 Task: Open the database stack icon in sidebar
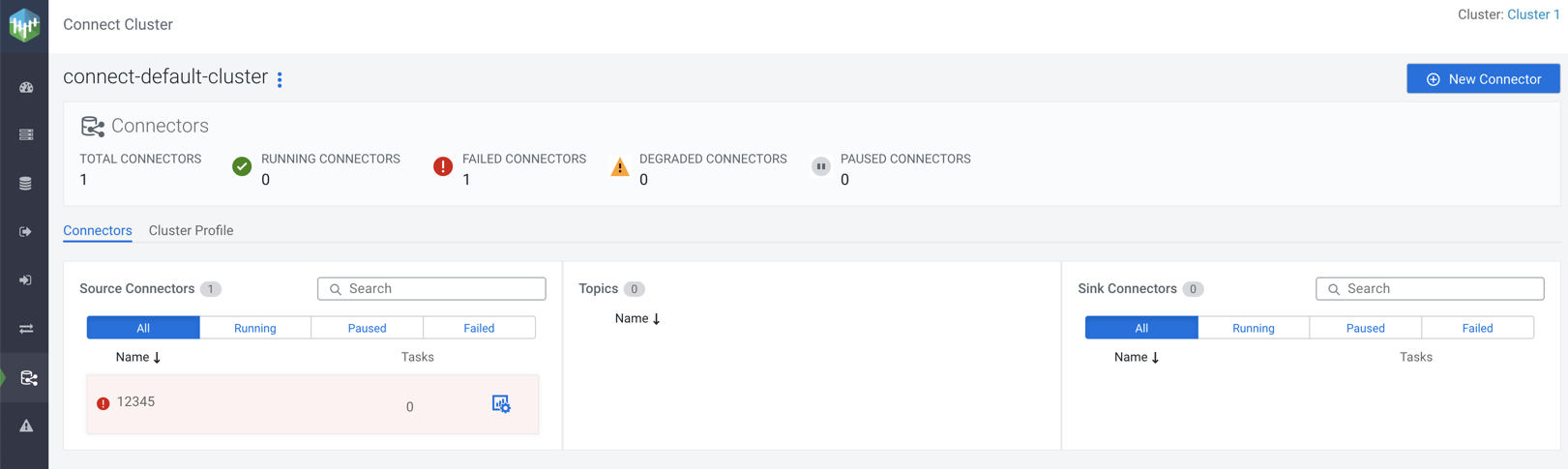coord(26,183)
